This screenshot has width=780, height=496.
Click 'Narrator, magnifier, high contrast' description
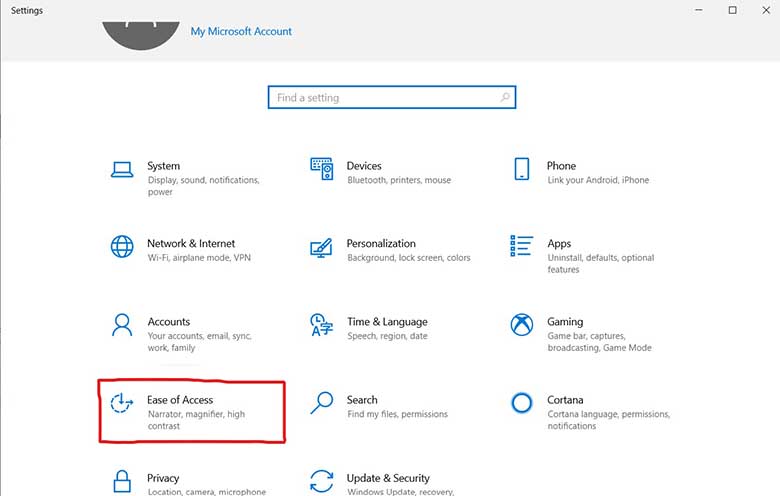[196, 419]
